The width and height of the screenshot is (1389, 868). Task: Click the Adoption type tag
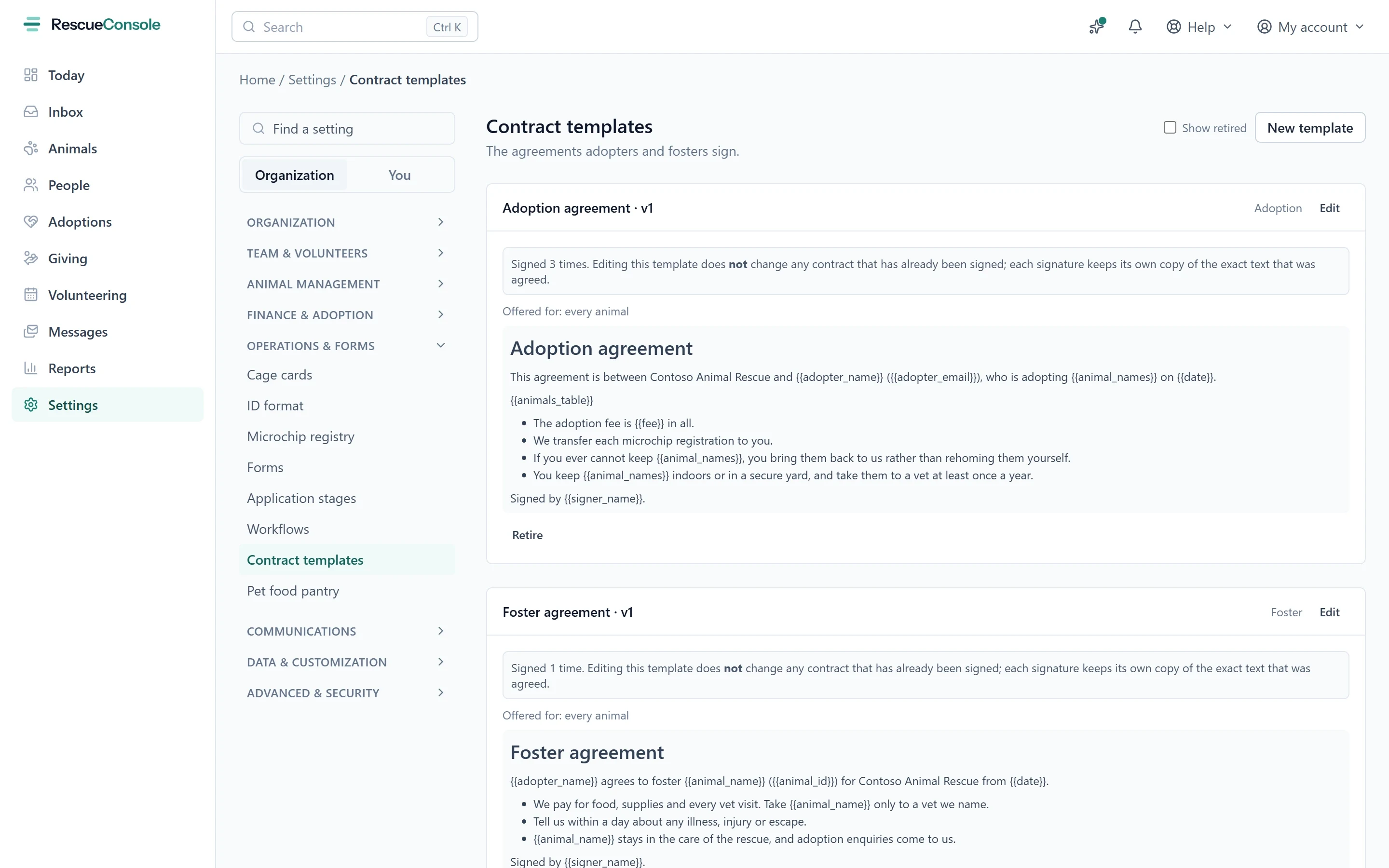(x=1278, y=208)
